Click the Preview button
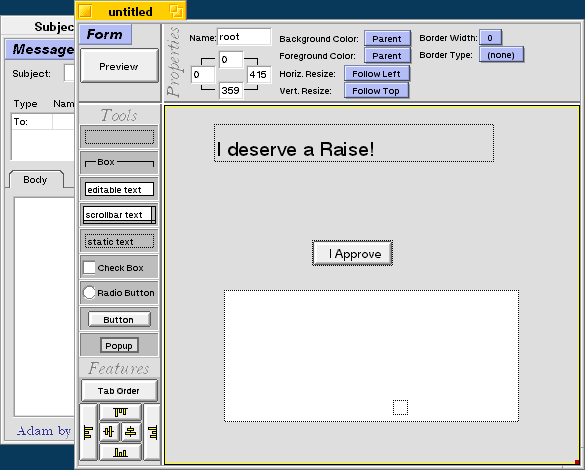585x470 pixels. 119,66
